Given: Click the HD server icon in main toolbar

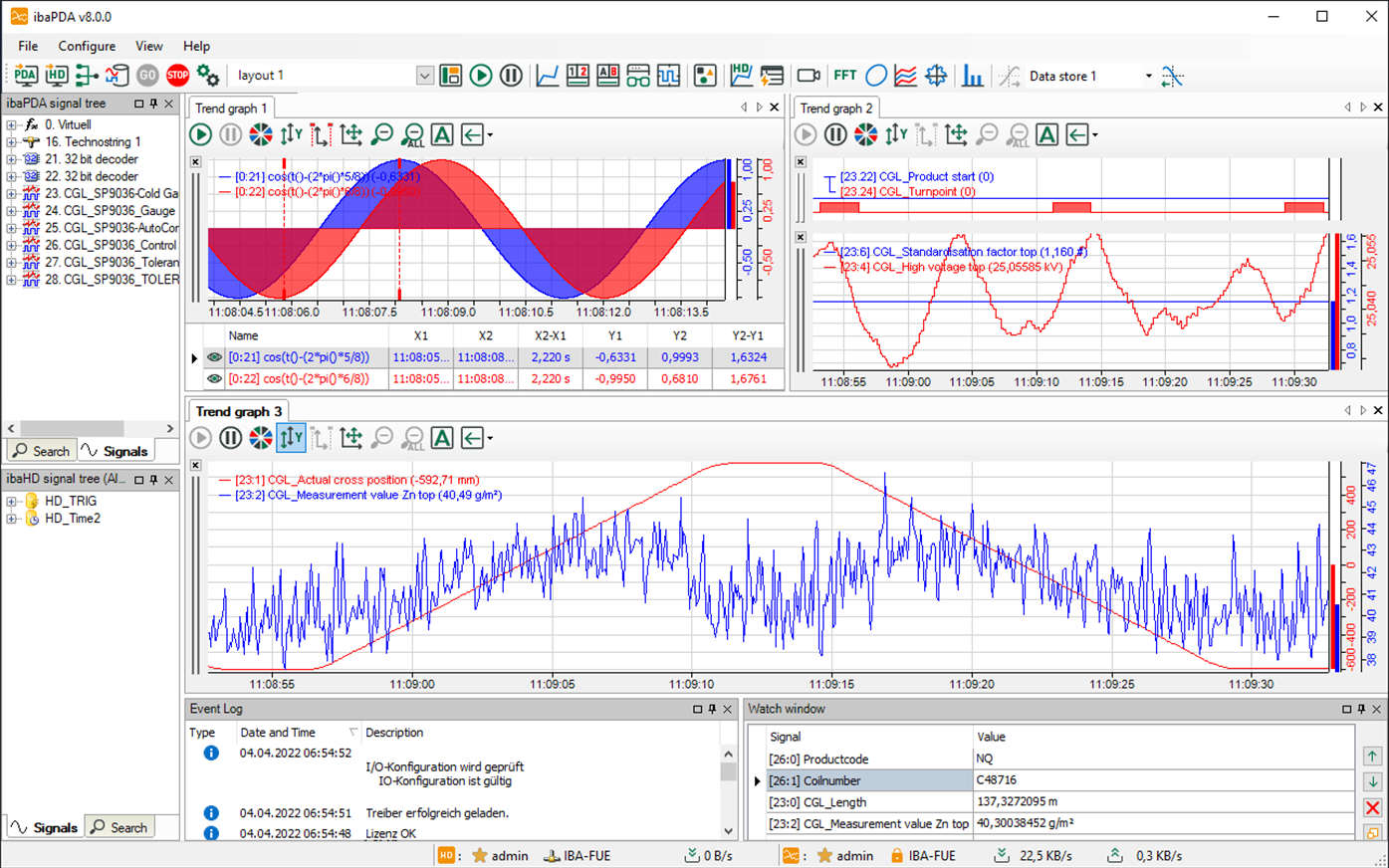Looking at the screenshot, I should (57, 76).
